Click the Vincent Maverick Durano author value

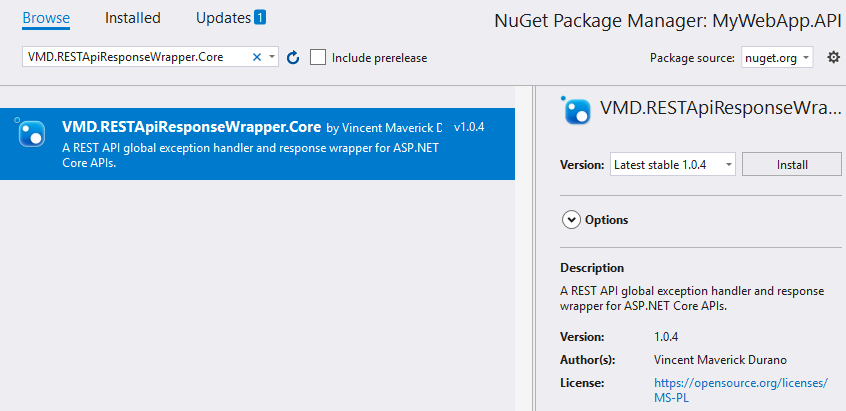(720, 360)
